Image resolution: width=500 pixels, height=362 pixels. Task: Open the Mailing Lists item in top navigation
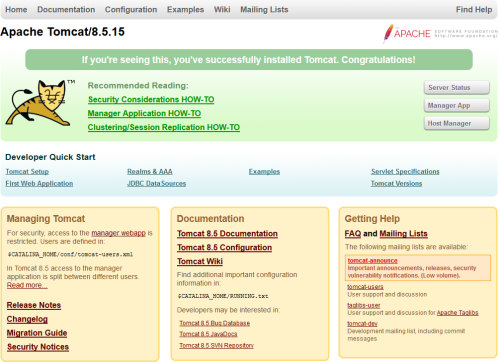[264, 10]
